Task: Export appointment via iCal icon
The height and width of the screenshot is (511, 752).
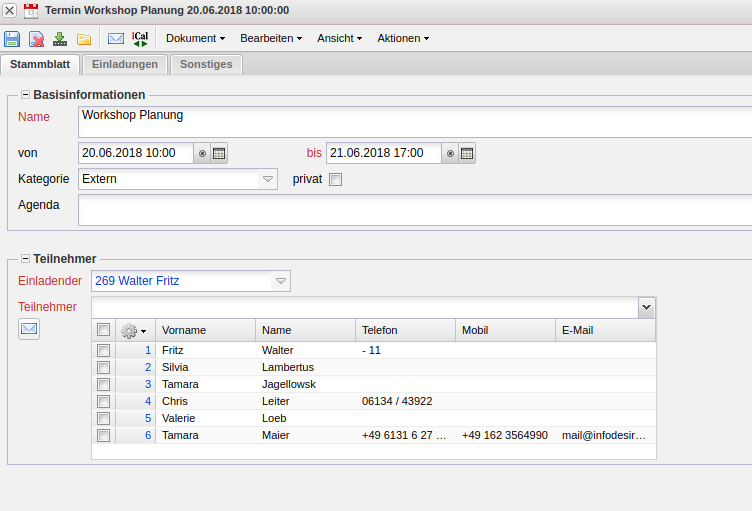Action: (140, 39)
